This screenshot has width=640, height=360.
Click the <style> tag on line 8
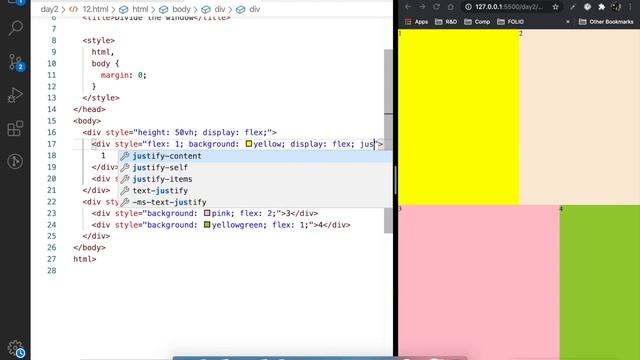tap(99, 40)
